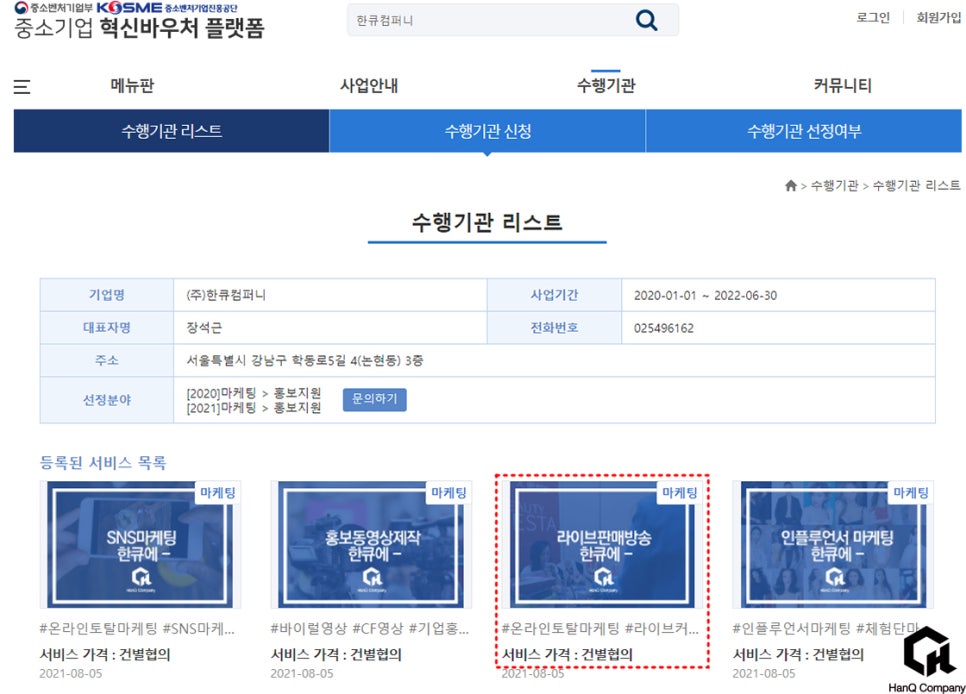Open the hamburger menu icon

point(22,86)
